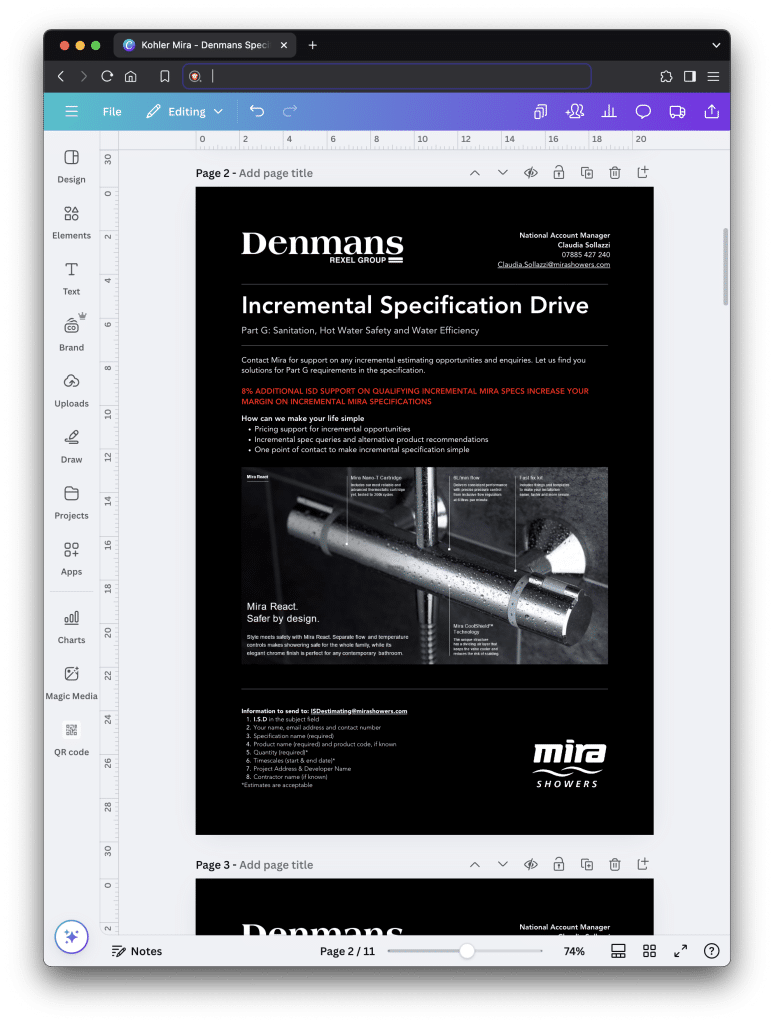Viewport: 774px width, 1024px height.
Task: Toggle the browser sidebar panel icon
Action: (x=690, y=76)
